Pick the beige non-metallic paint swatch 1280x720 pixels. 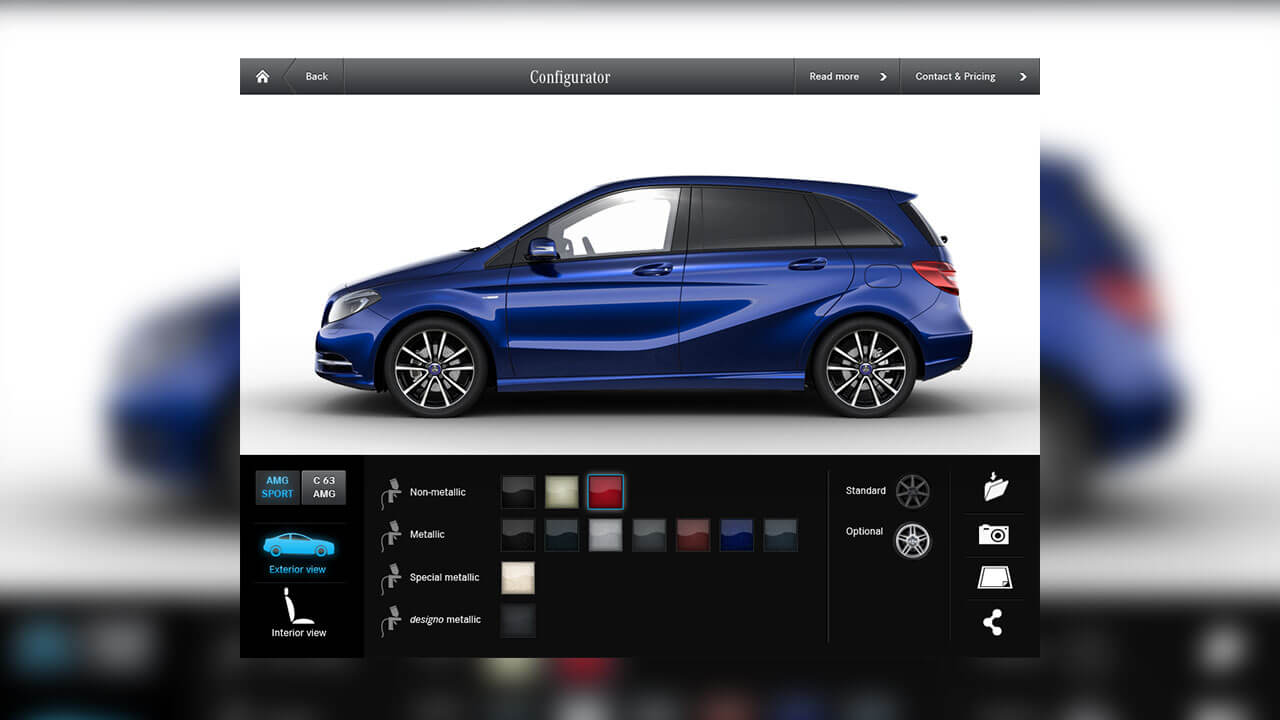[x=562, y=492]
